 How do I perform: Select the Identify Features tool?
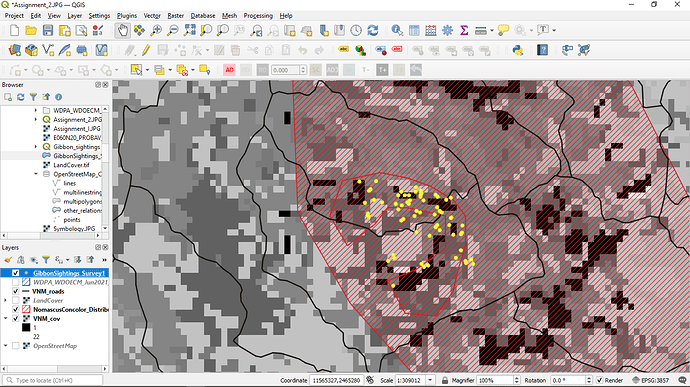tap(397, 30)
